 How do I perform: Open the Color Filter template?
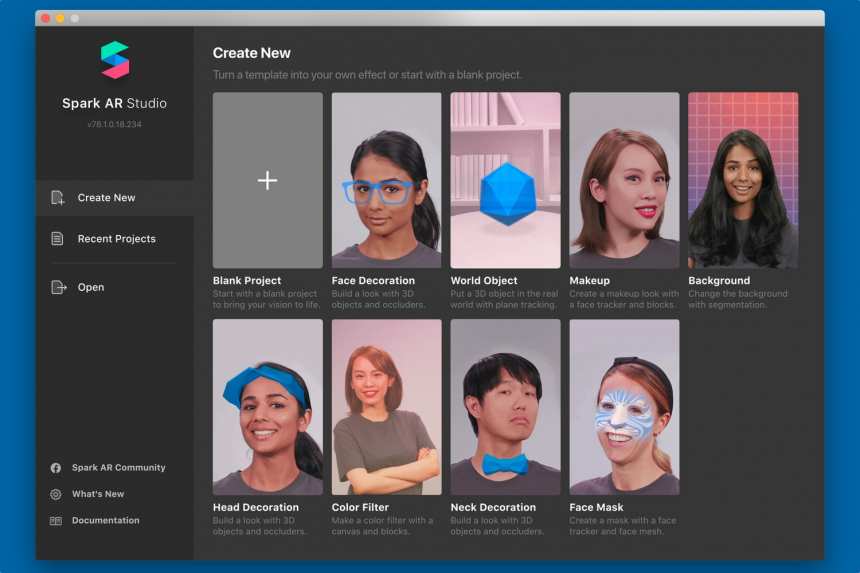coord(386,406)
